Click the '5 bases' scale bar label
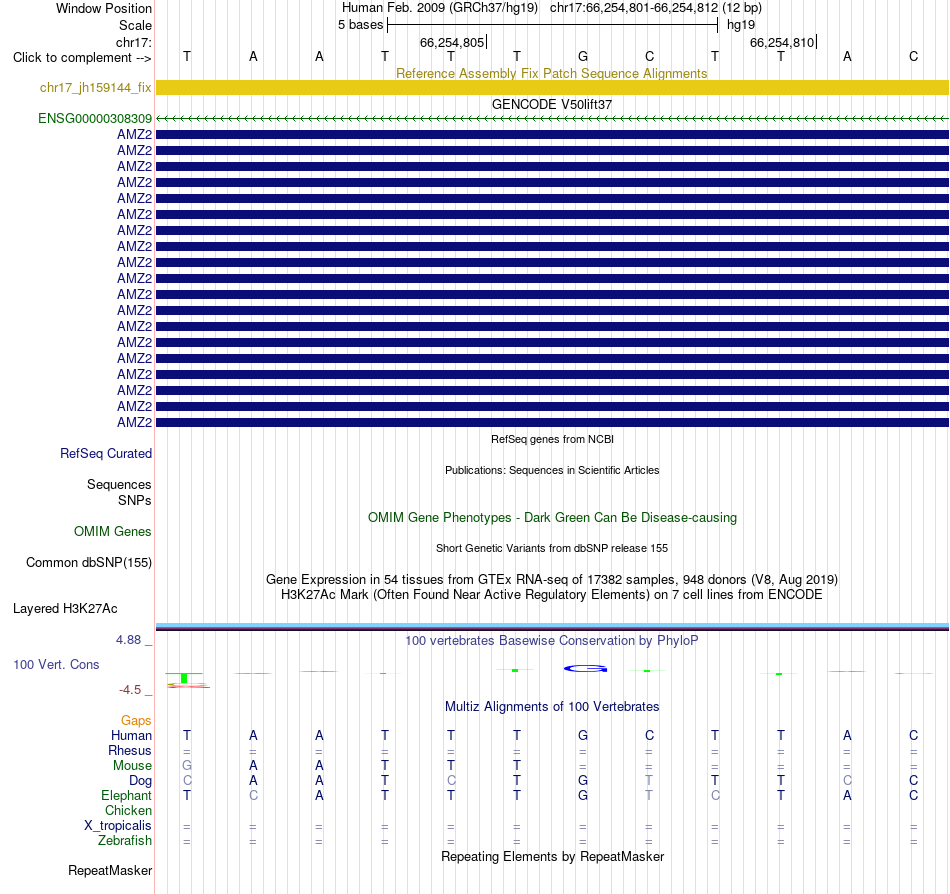 tap(360, 25)
